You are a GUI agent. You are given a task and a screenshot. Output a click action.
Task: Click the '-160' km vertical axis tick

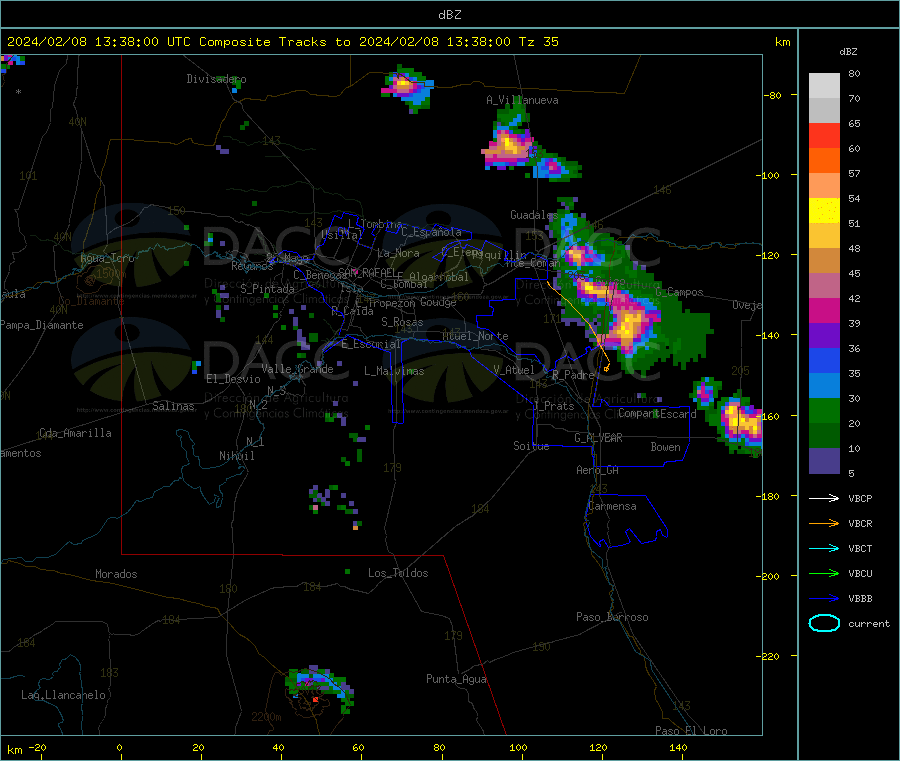pyautogui.click(x=770, y=416)
